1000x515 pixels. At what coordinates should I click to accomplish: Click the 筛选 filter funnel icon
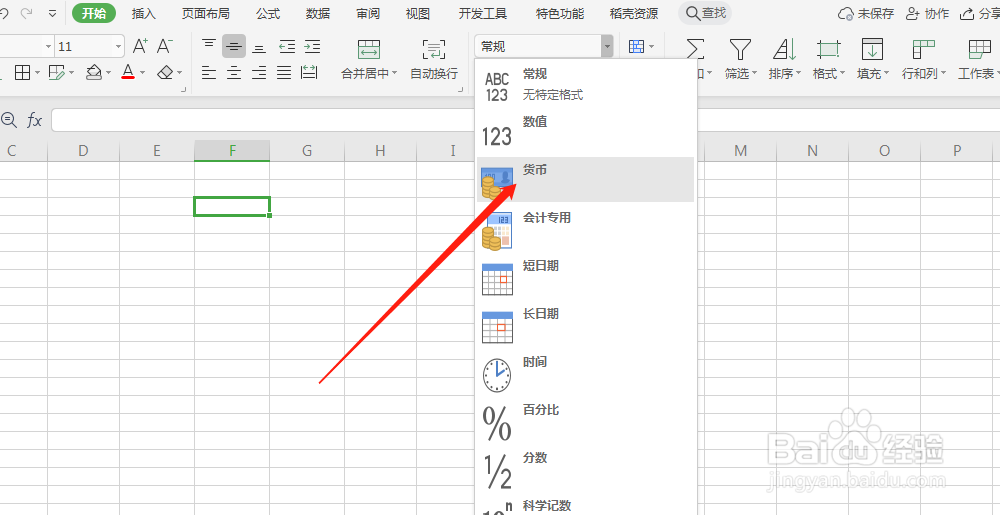pos(740,48)
